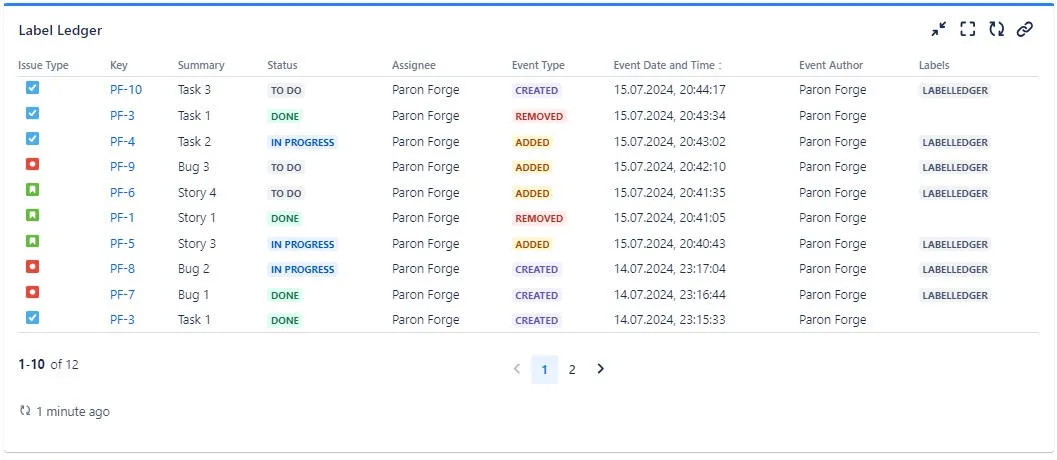Click the '1 minute ago' refresh timestamp
Screen dimensions: 1057x460
point(73,411)
